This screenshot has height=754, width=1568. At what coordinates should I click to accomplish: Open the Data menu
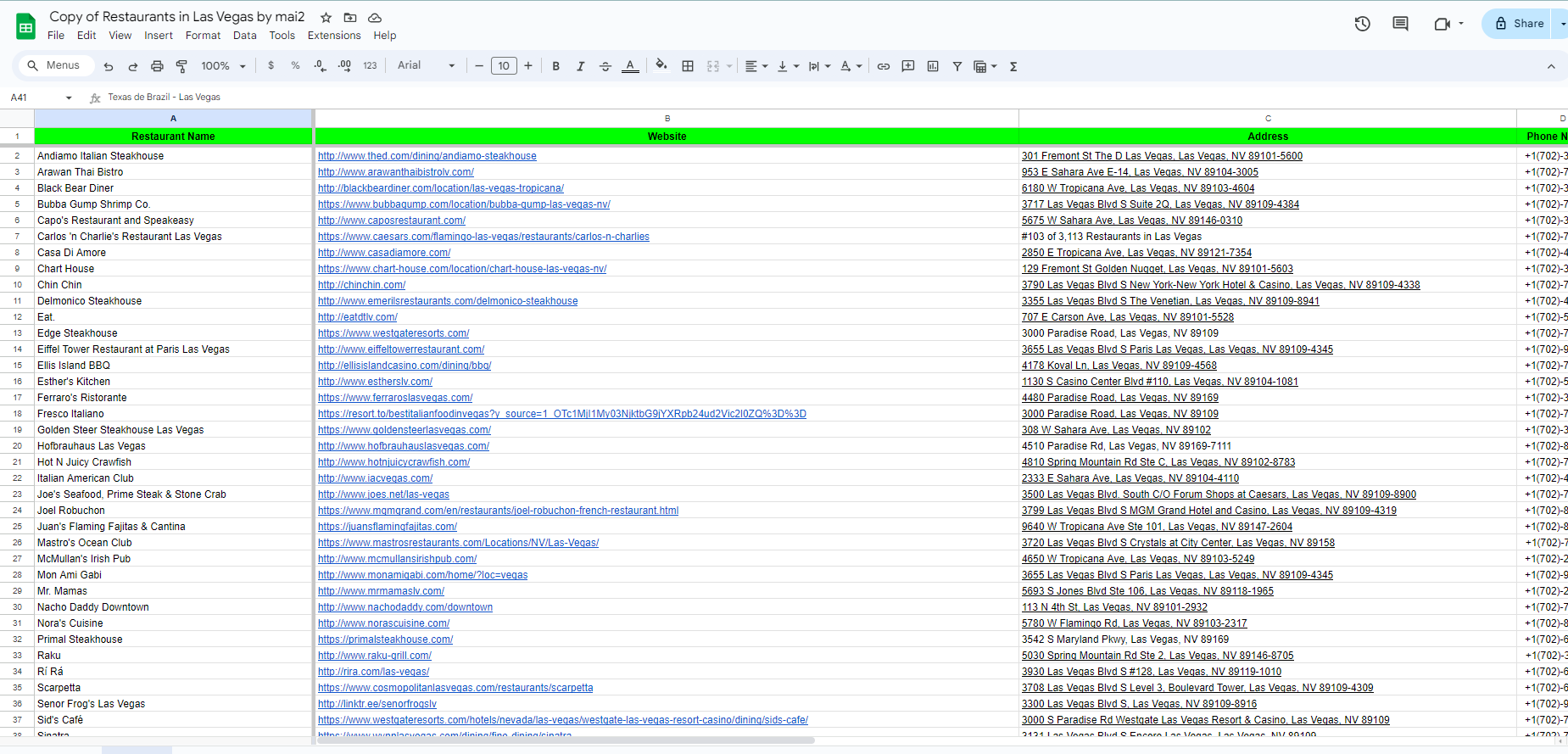point(245,36)
